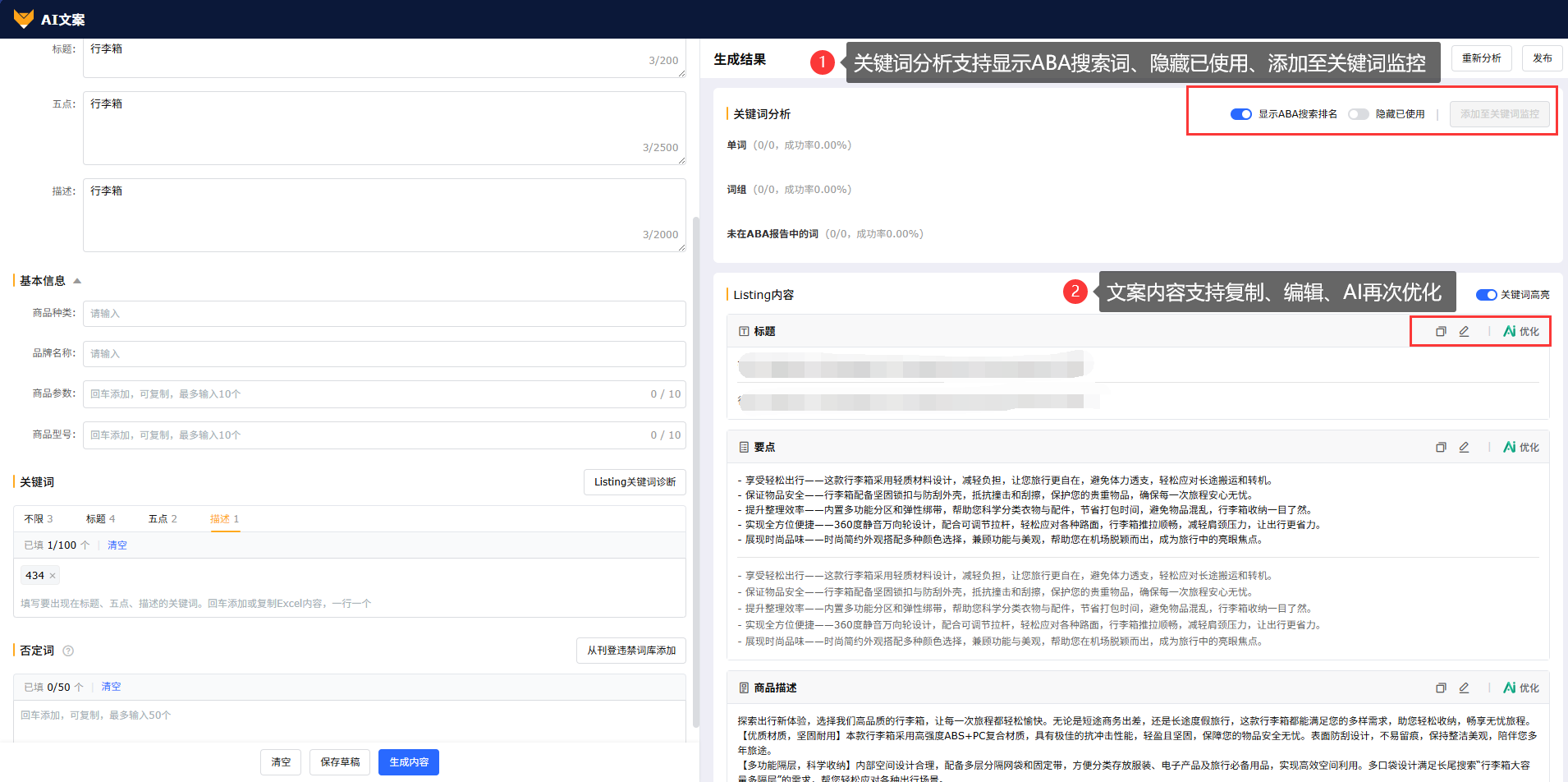Edit the 要点 section text
1568x782 pixels.
[1464, 448]
